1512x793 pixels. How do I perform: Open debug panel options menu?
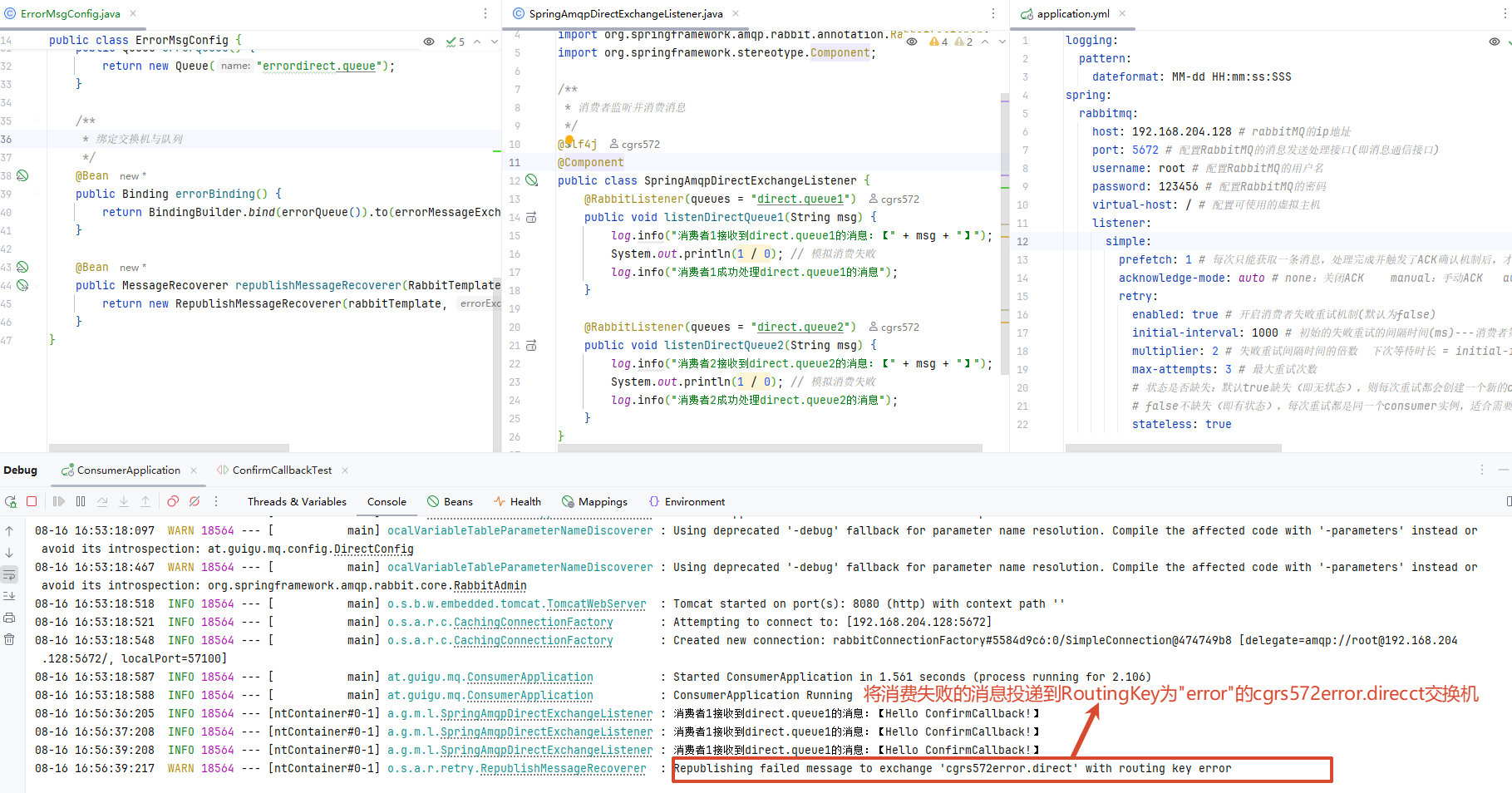click(1481, 470)
